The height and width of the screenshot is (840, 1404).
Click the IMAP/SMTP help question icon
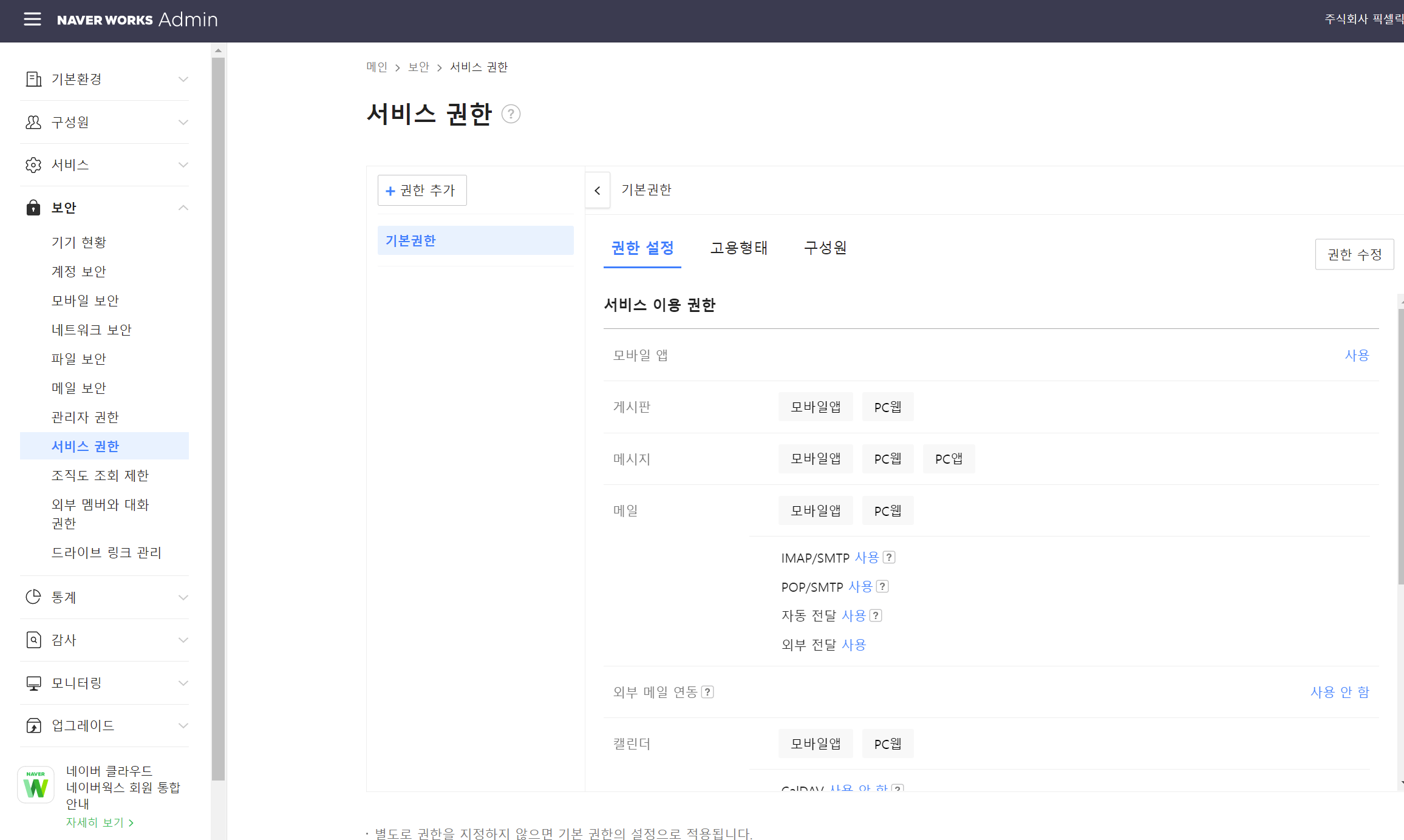(889, 557)
